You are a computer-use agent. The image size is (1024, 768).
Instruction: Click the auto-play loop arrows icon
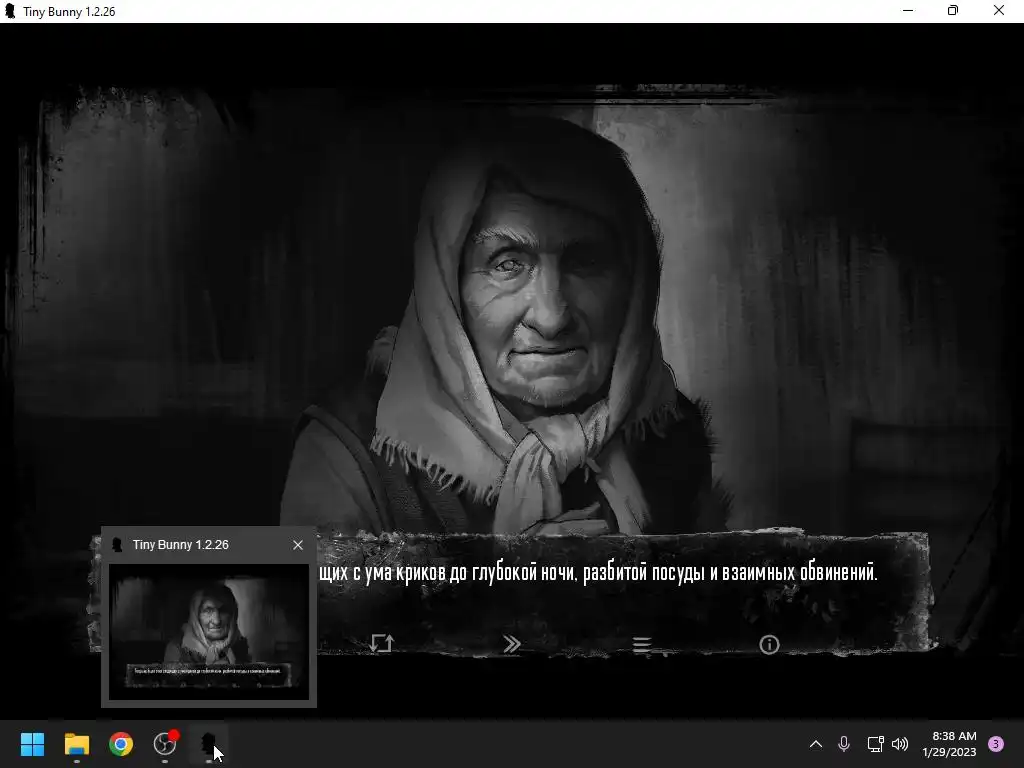[x=381, y=644]
